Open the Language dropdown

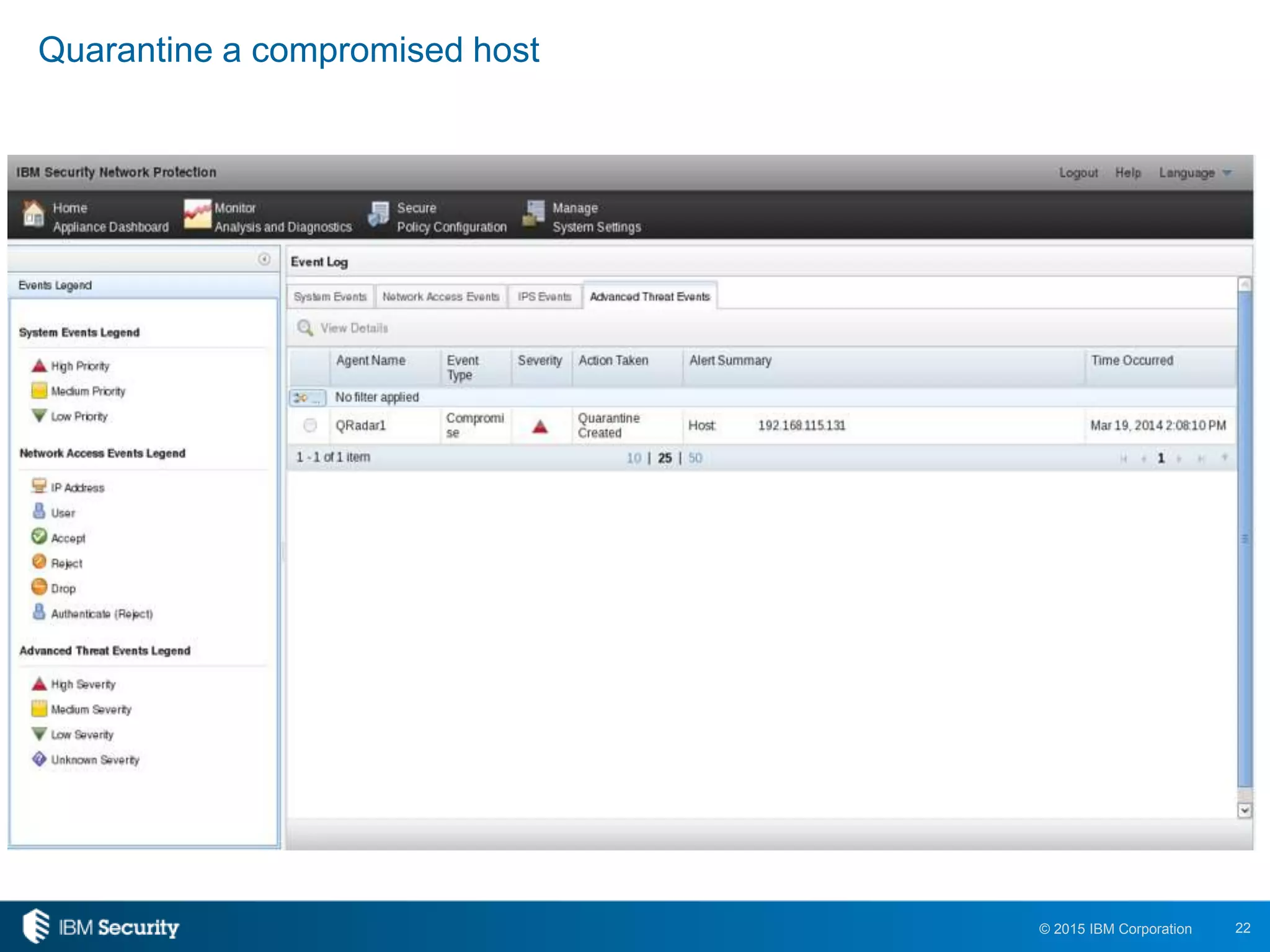[x=1196, y=173]
